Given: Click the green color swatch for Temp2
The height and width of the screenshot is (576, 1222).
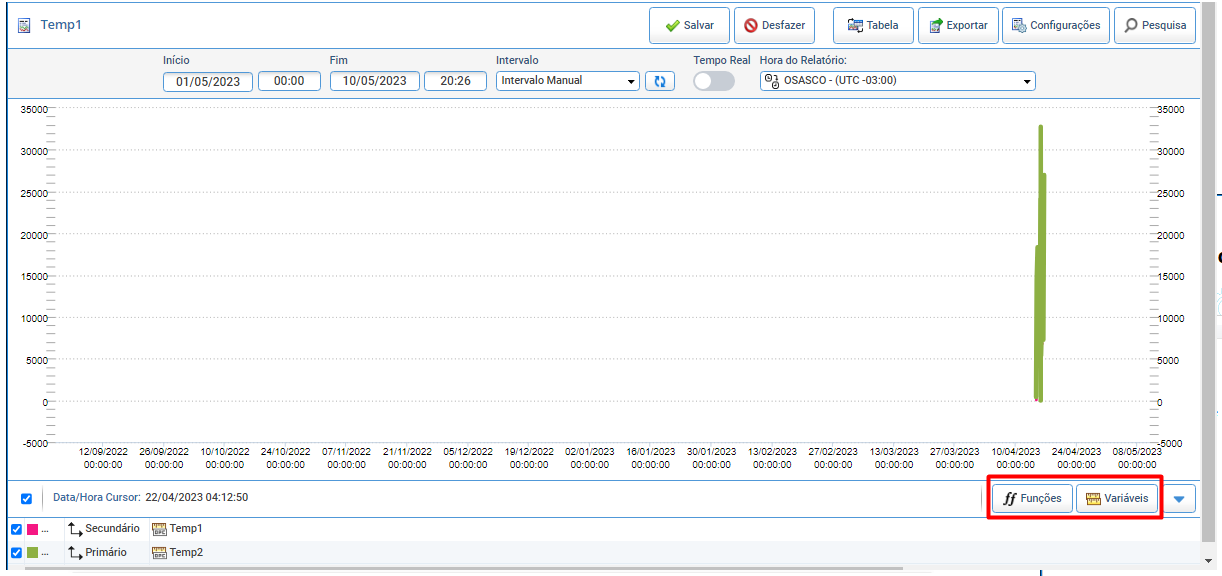Looking at the screenshot, I should pyautogui.click(x=32, y=553).
